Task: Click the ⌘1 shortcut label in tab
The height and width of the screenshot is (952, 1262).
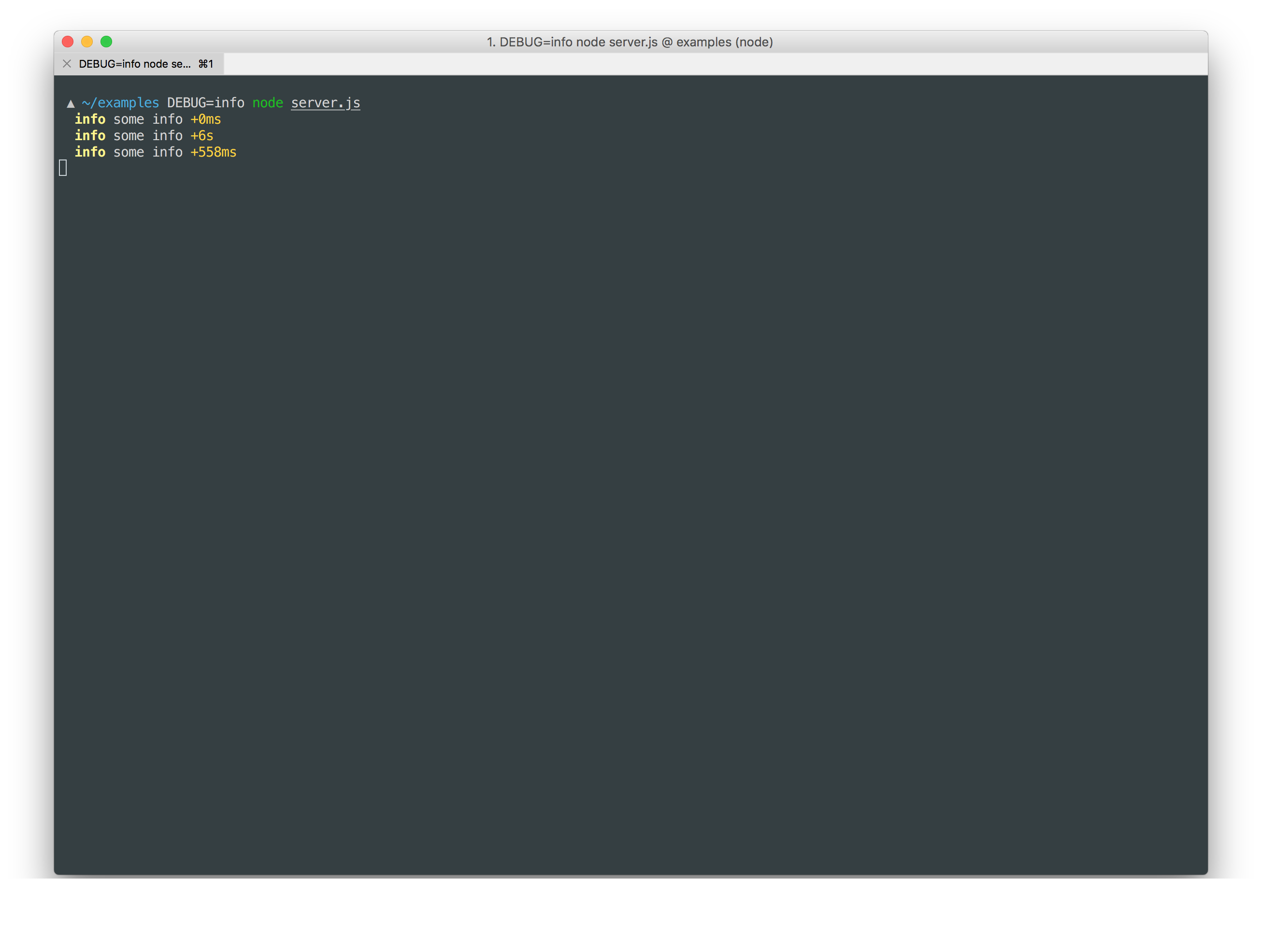Action: coord(206,64)
